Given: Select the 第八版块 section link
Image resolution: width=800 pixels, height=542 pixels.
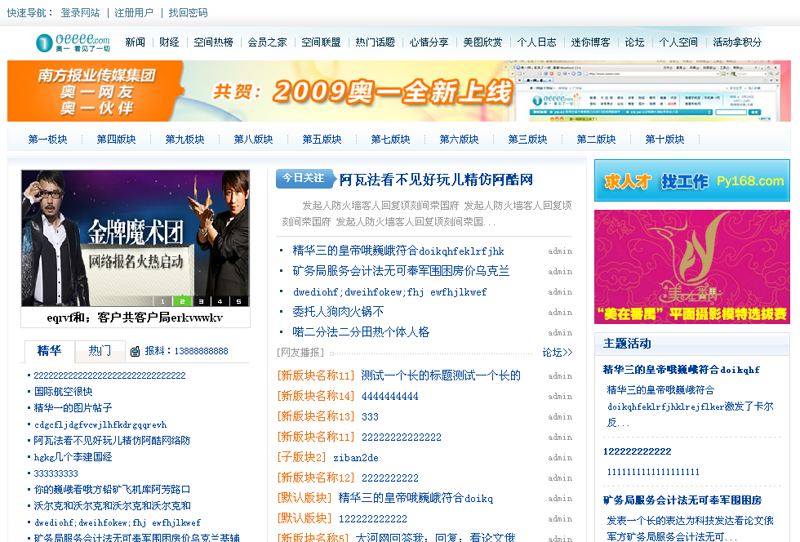Looking at the screenshot, I should pyautogui.click(x=254, y=139).
